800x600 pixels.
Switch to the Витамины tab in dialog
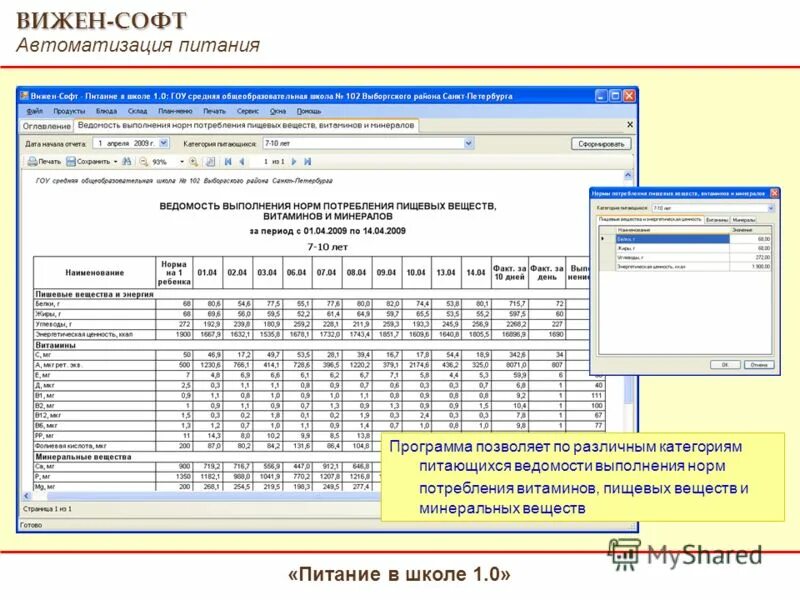pyautogui.click(x=716, y=219)
